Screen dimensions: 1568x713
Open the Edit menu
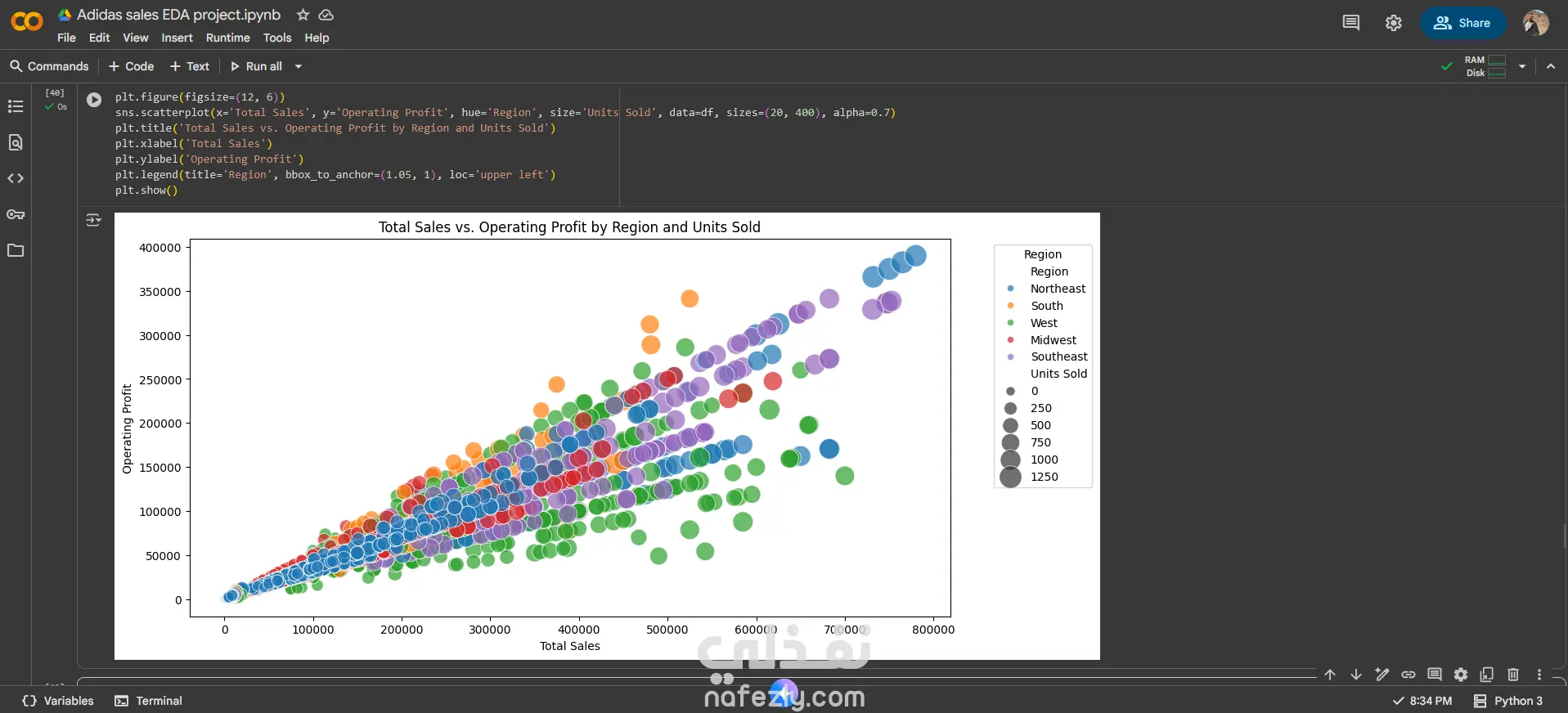99,38
